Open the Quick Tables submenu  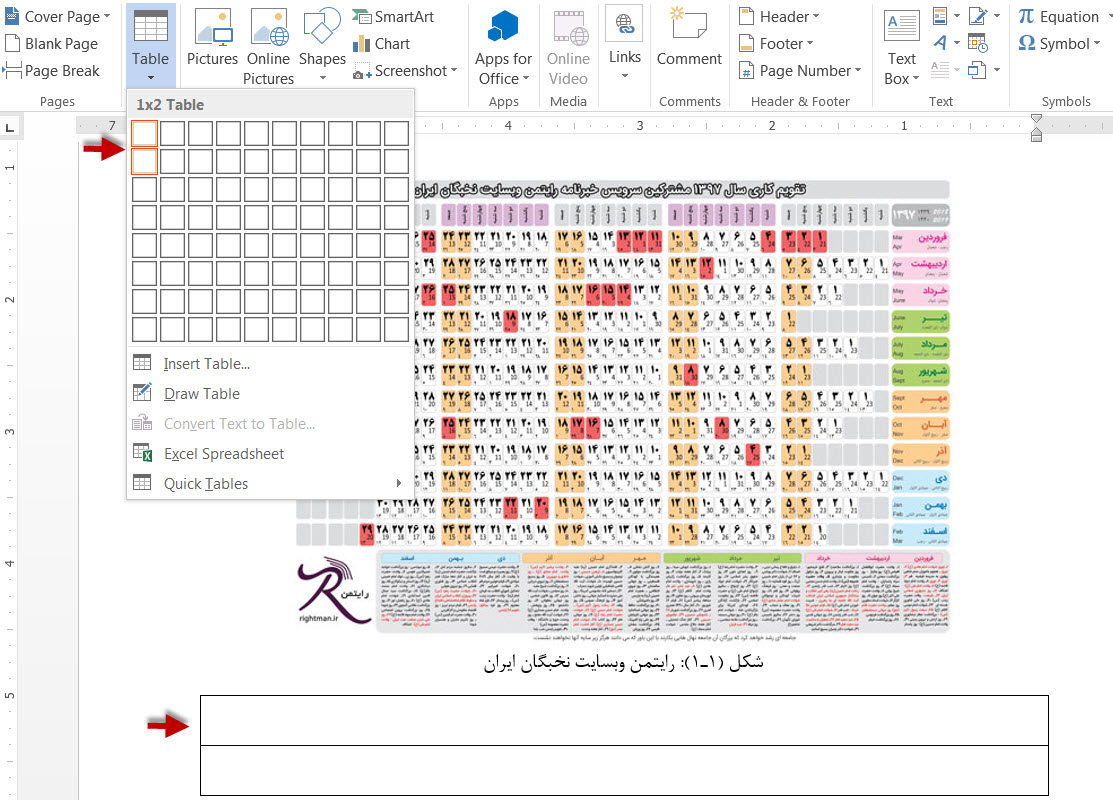[x=205, y=484]
